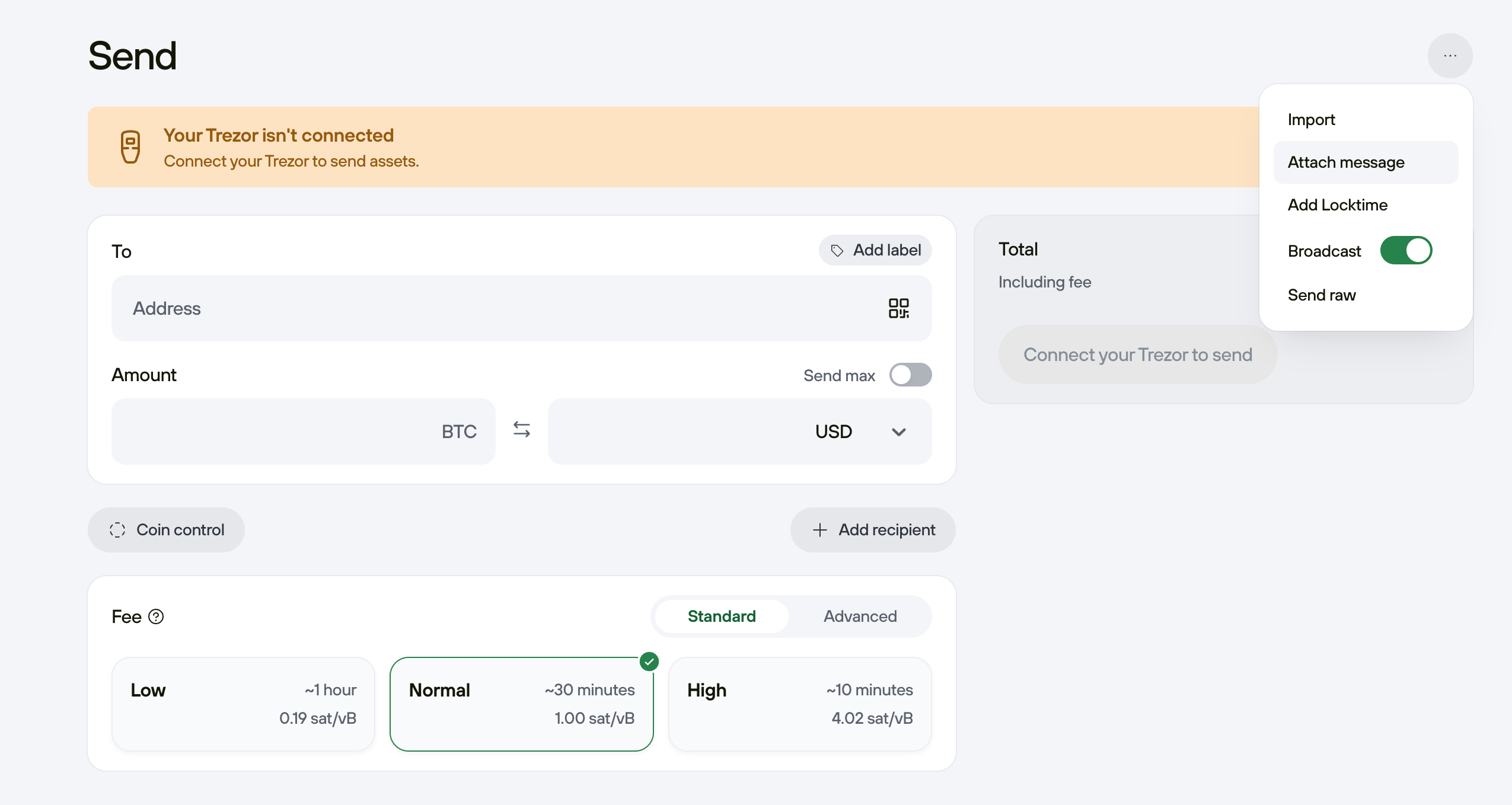Disable the Broadcast toggle
This screenshot has width=1512, height=805.
click(1406, 251)
